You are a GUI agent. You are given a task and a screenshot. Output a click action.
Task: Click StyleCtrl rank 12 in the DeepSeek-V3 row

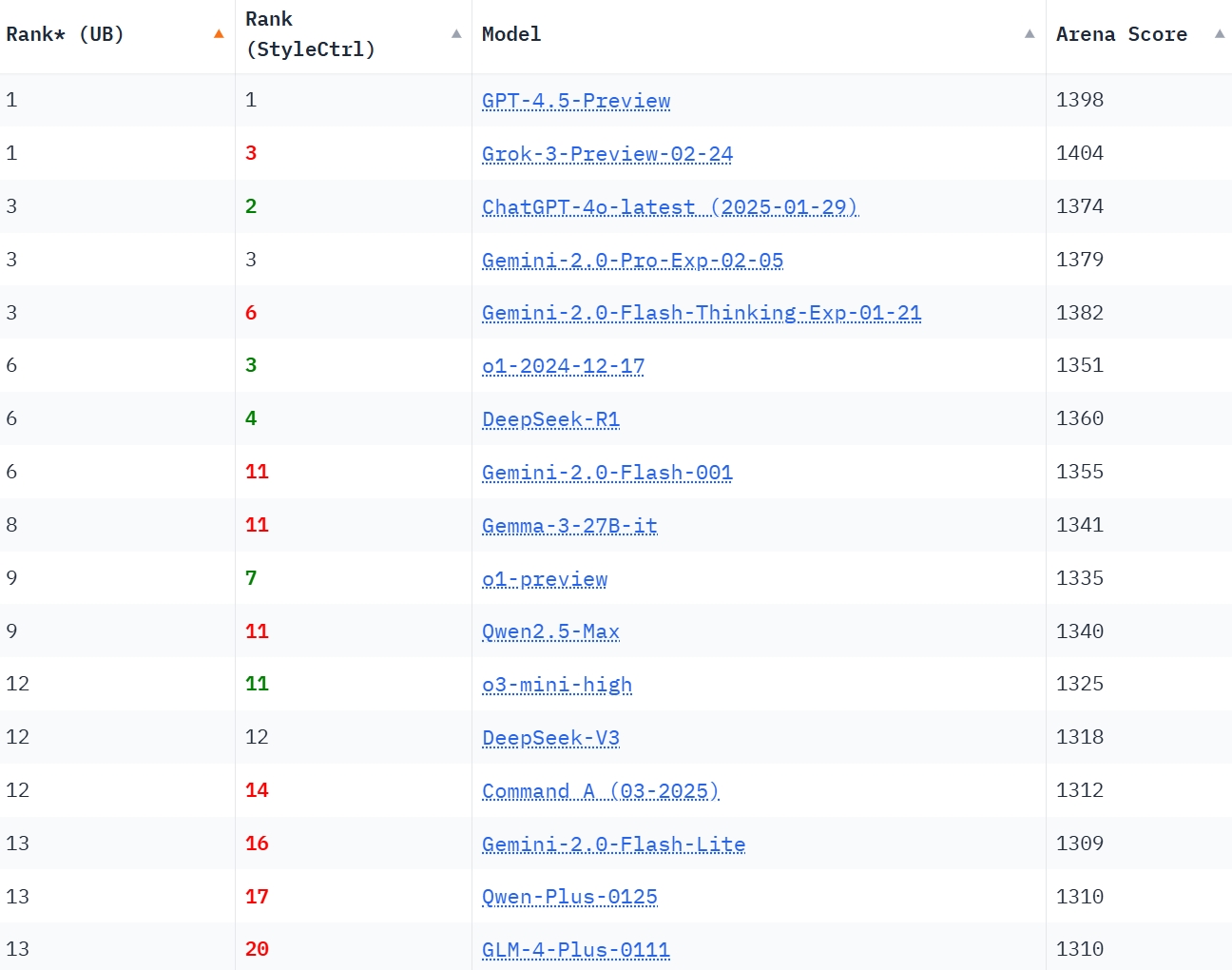tap(257, 737)
